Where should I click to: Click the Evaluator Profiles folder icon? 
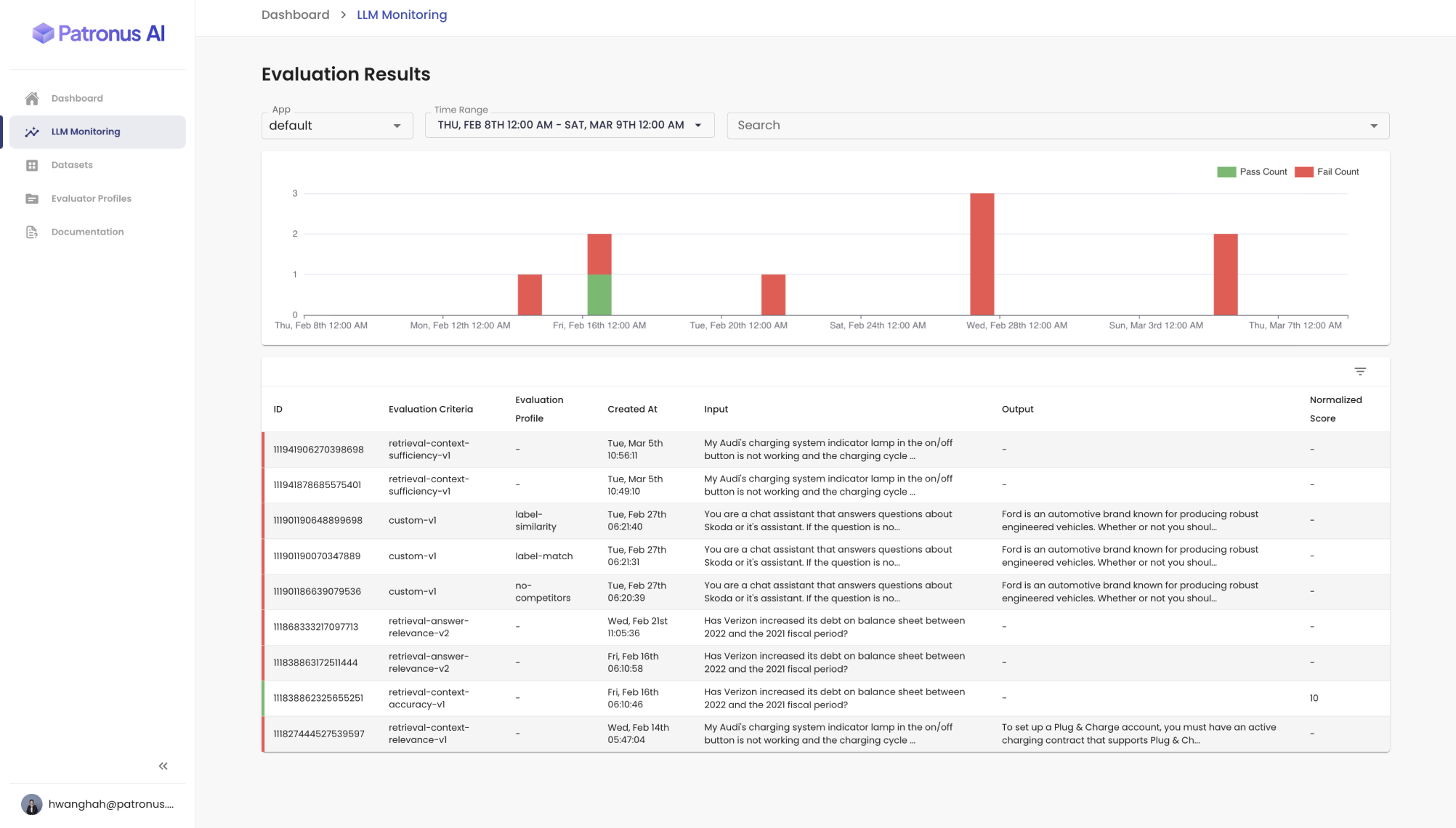point(32,199)
